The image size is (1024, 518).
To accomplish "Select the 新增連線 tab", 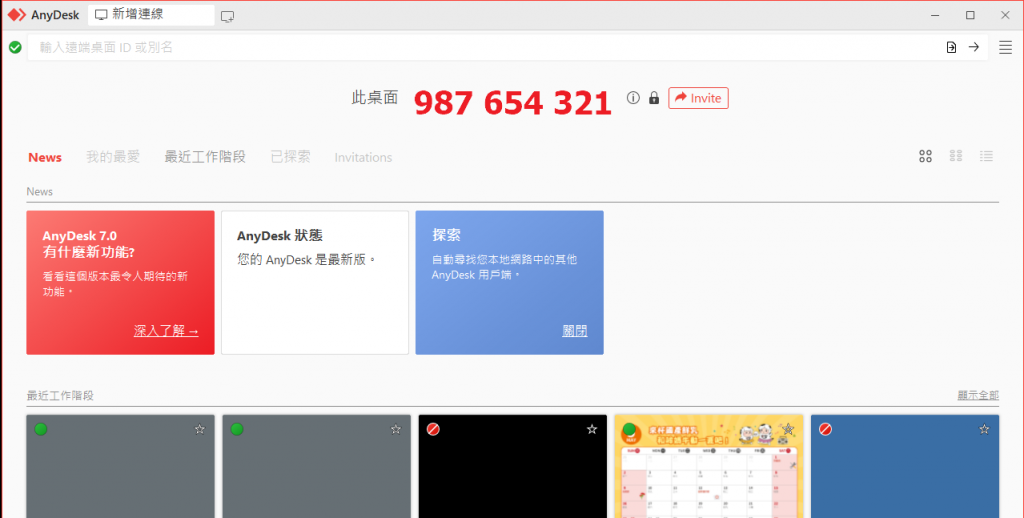I will tap(151, 14).
